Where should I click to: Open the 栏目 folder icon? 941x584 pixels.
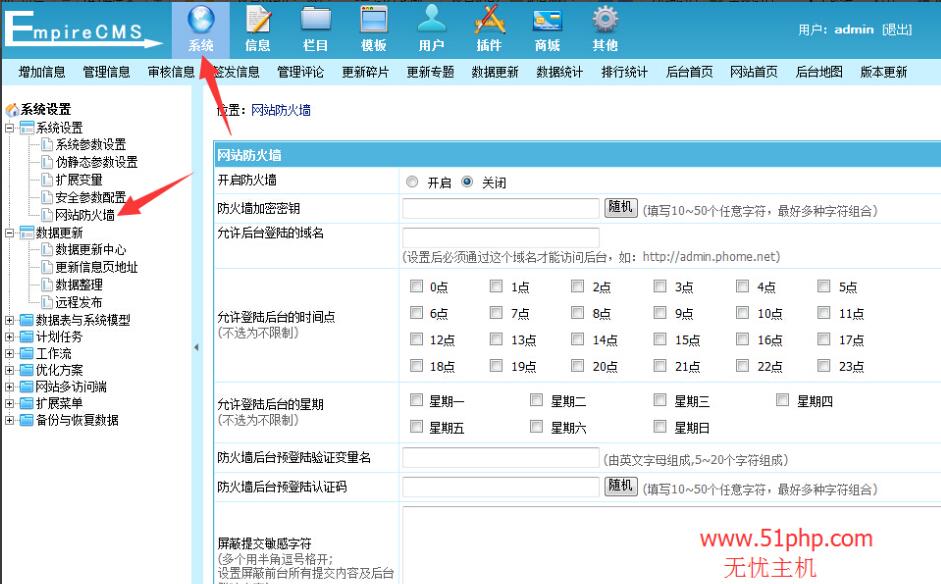pos(316,27)
